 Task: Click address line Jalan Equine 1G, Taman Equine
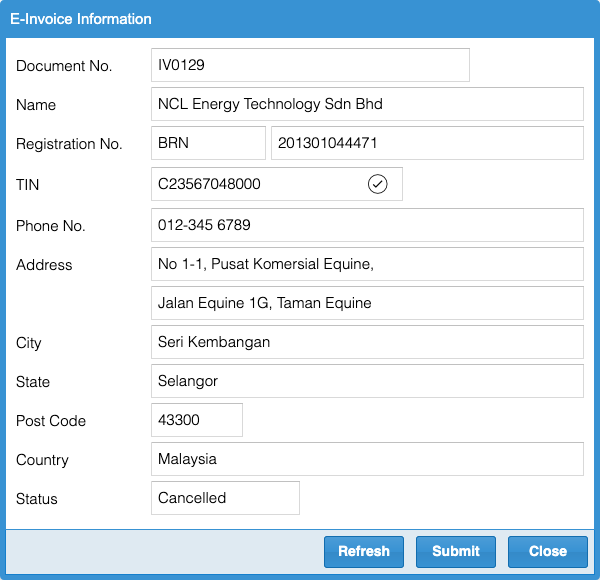(367, 303)
